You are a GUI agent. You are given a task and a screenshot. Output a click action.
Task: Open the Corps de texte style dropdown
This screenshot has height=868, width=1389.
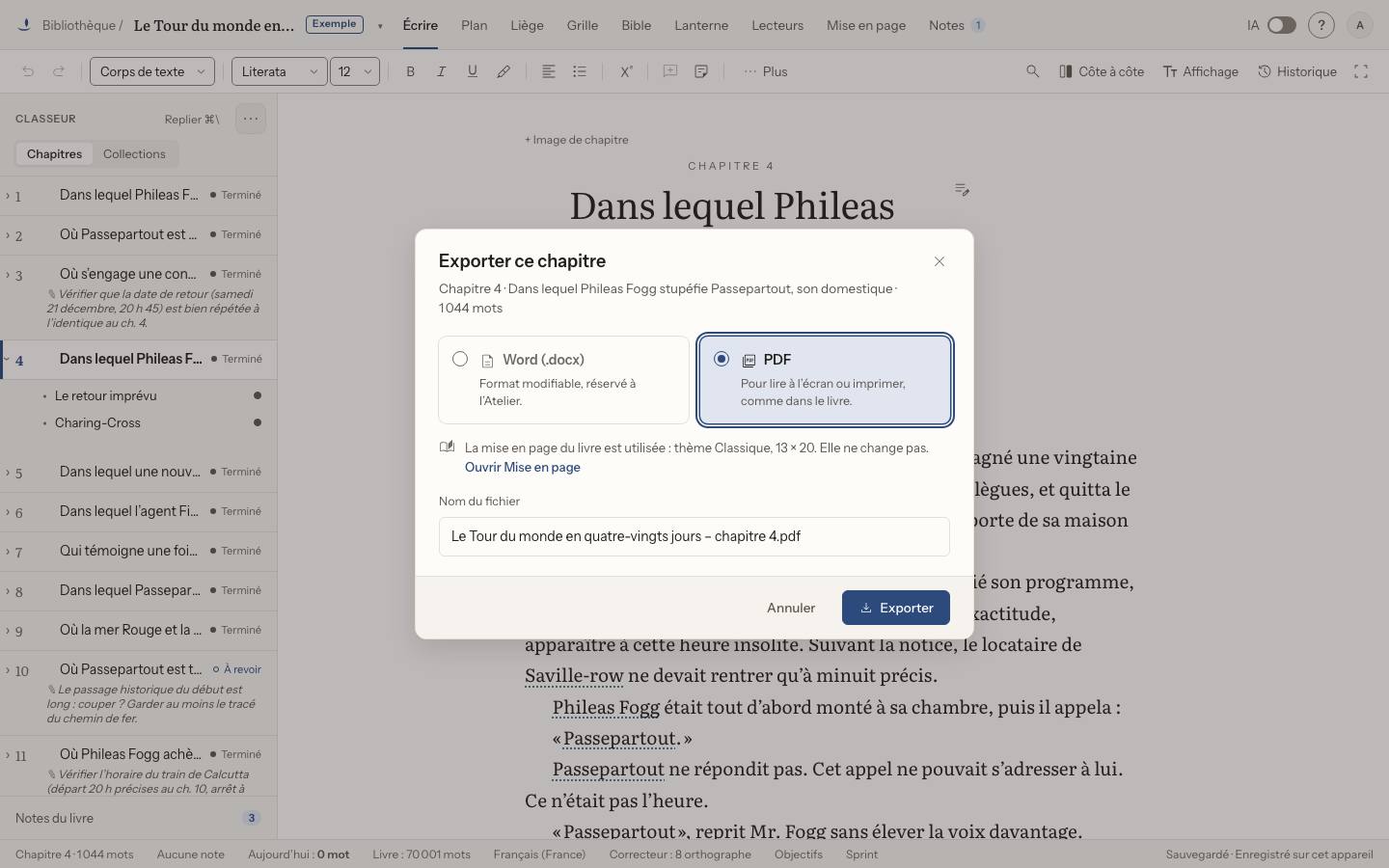point(152,71)
